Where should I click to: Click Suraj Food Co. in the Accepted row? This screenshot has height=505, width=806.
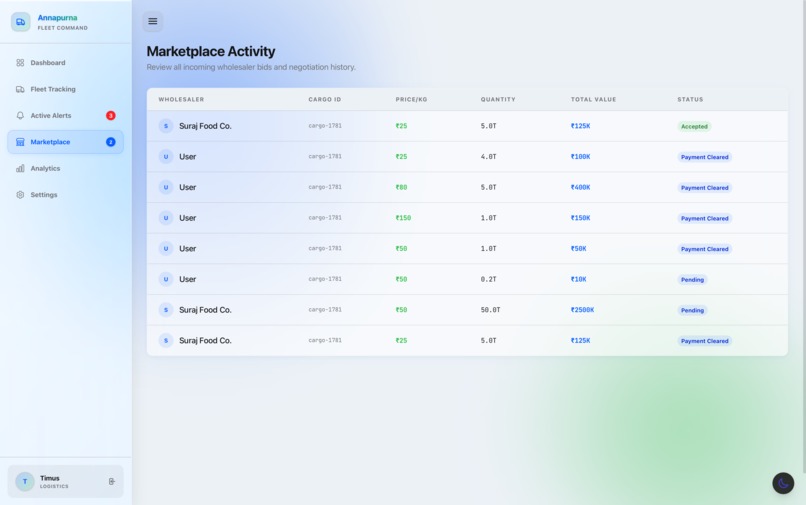[205, 126]
